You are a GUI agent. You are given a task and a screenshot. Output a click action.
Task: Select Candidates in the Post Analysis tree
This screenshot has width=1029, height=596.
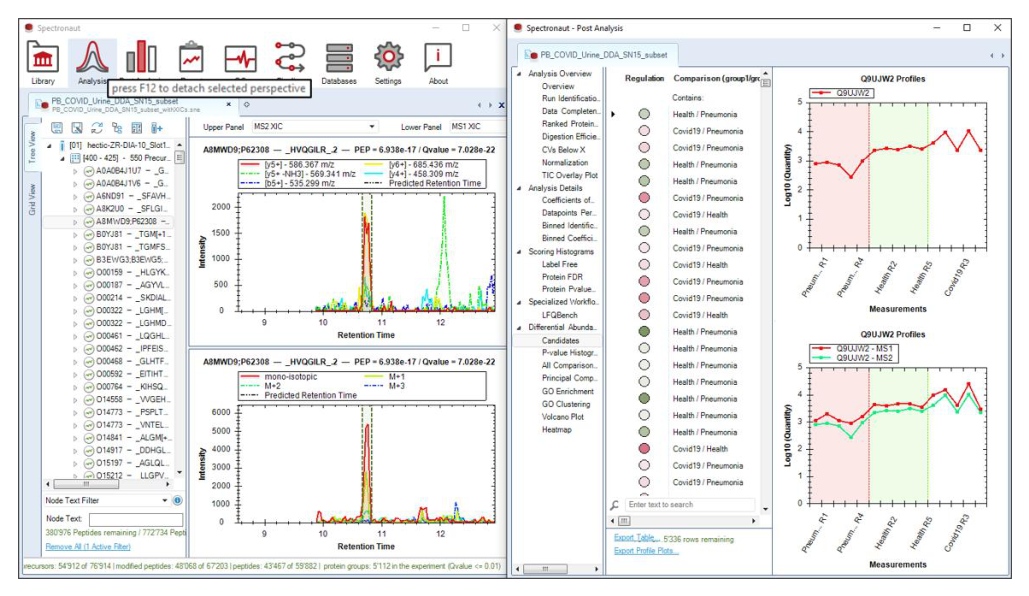pos(560,341)
